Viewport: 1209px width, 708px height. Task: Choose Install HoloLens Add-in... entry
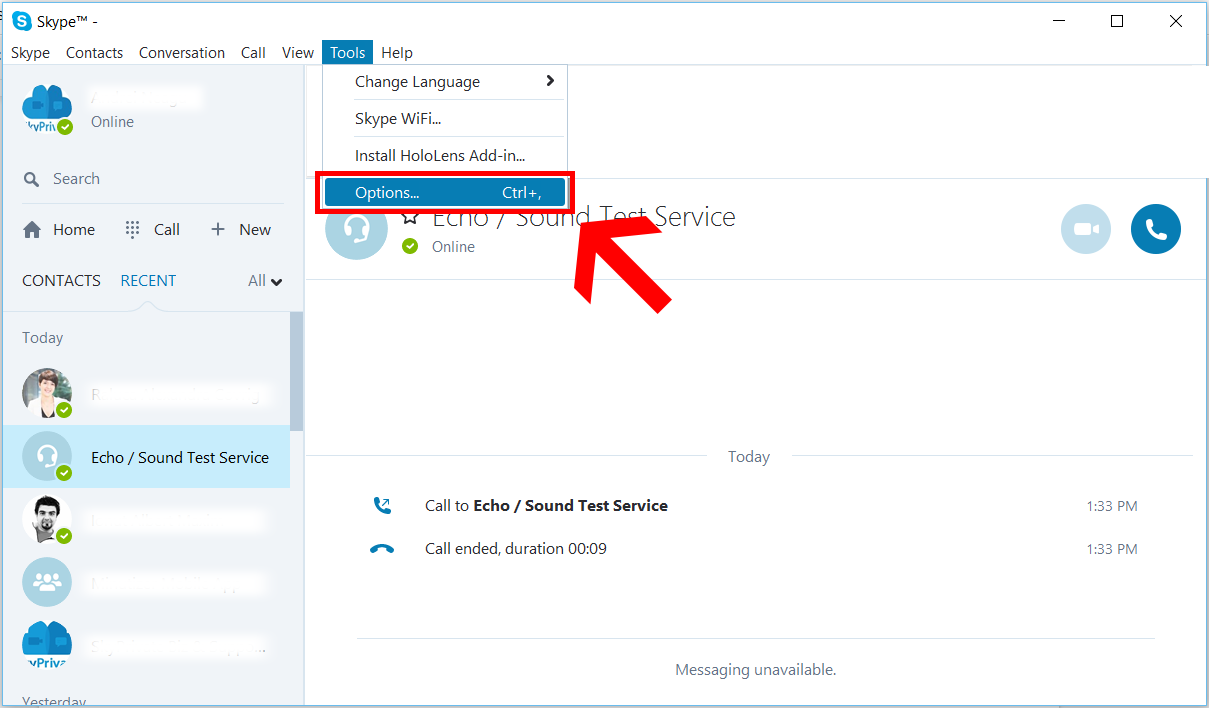pyautogui.click(x=445, y=156)
